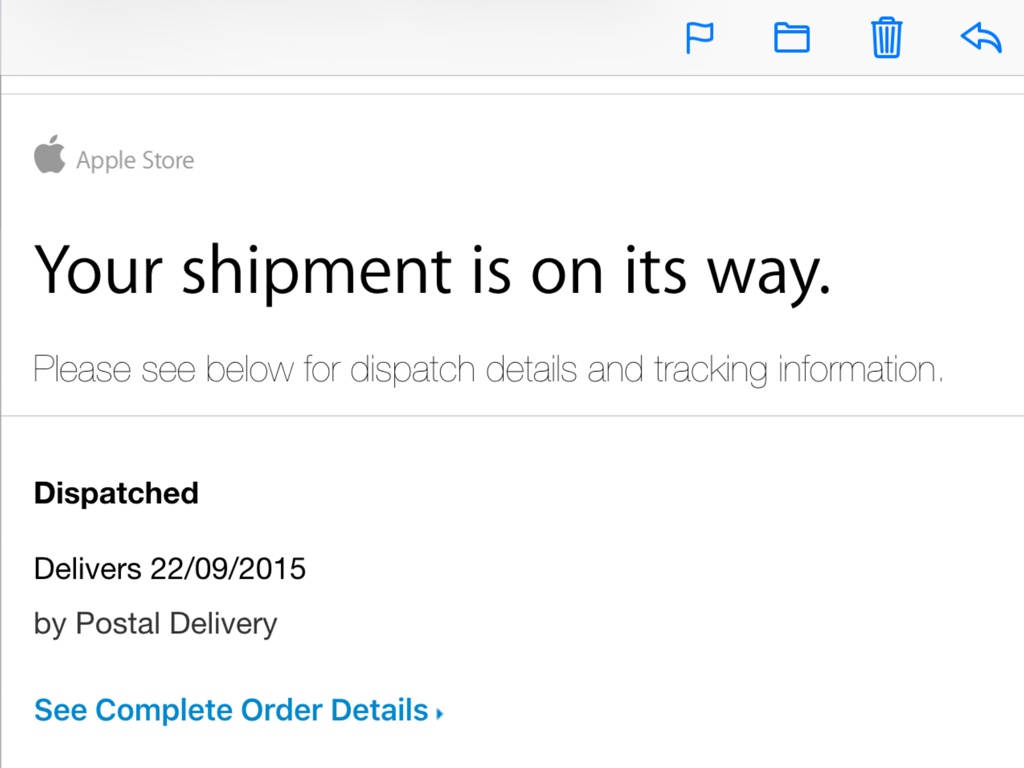Click the words "dispatch details" in subtitle
The height and width of the screenshot is (768, 1024).
[464, 370]
